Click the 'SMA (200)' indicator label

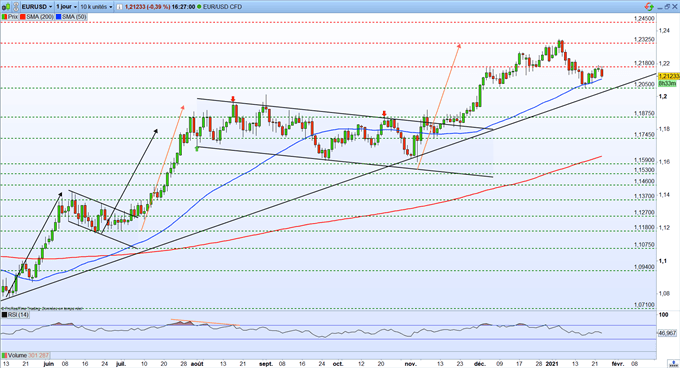(40, 17)
